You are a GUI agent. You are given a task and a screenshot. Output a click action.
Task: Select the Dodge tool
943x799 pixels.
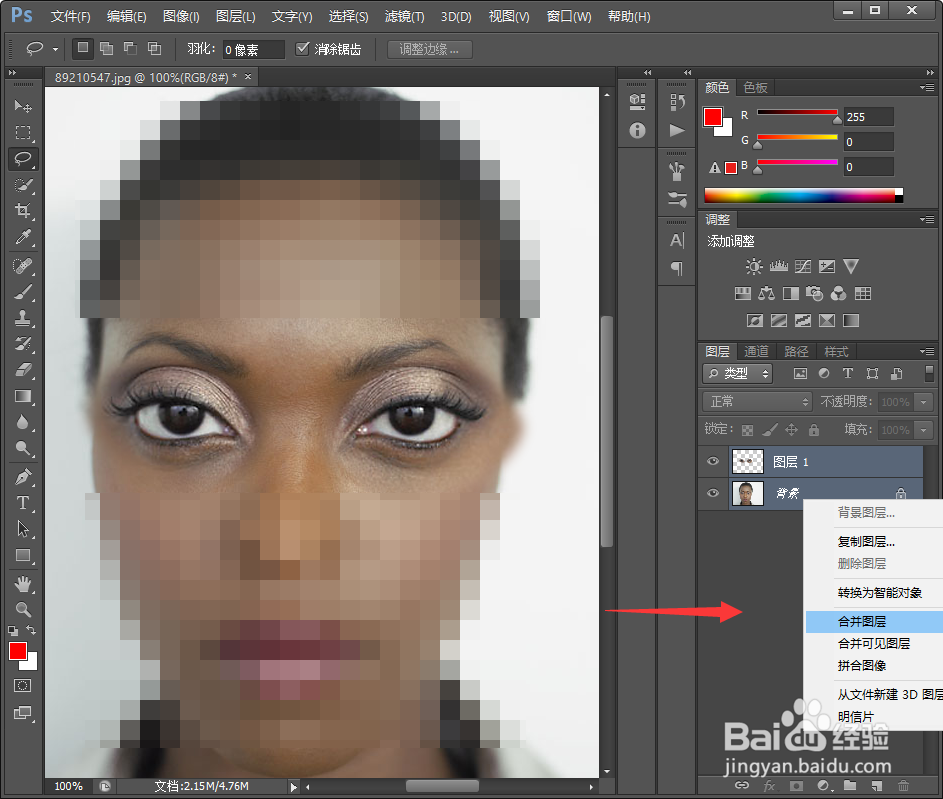(x=23, y=448)
